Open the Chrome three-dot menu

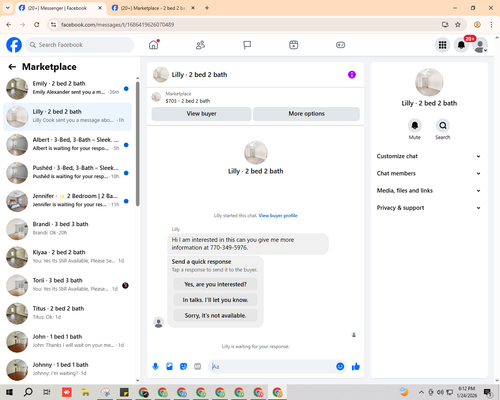click(491, 25)
